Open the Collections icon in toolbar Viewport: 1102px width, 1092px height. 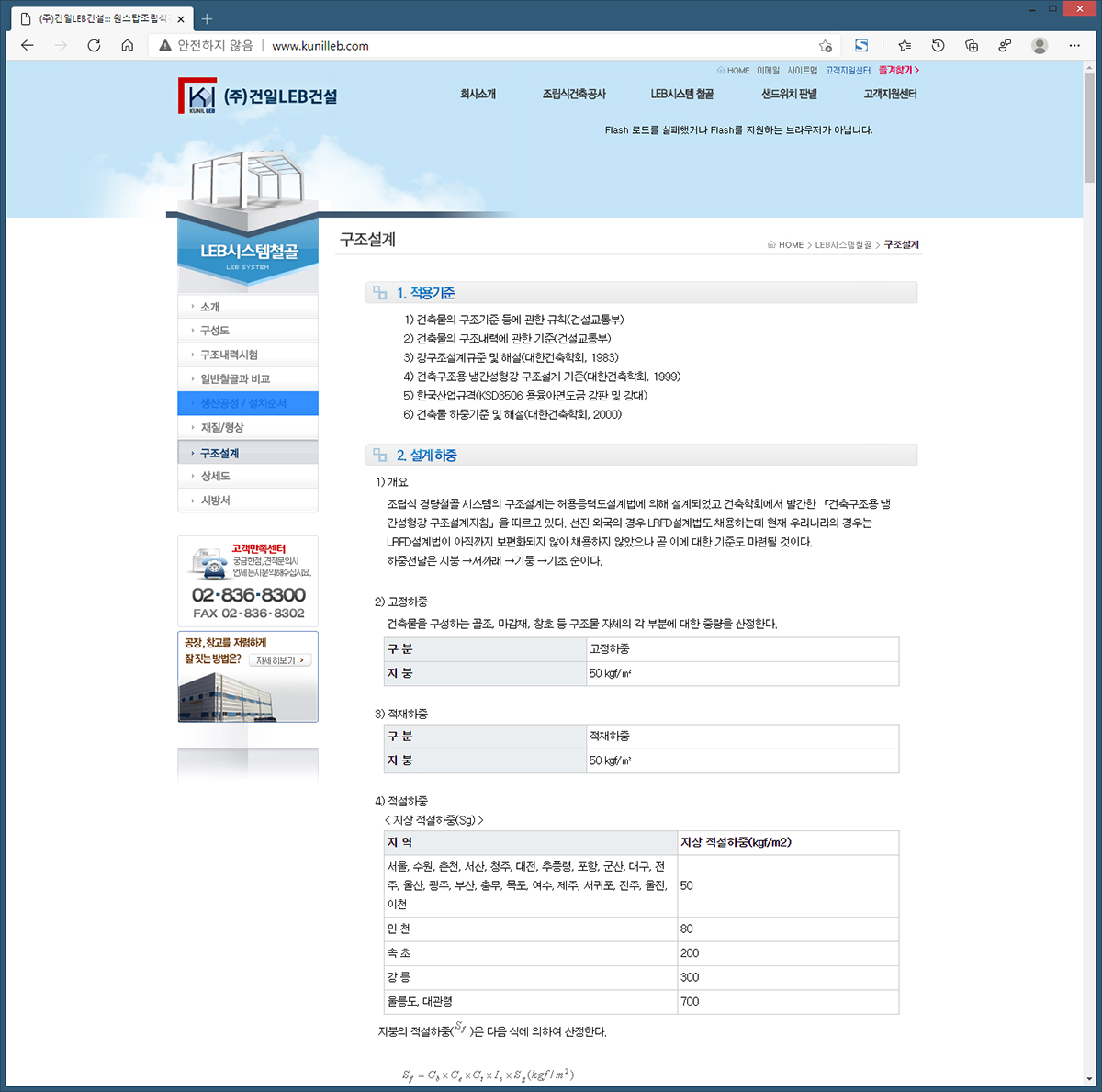click(972, 46)
